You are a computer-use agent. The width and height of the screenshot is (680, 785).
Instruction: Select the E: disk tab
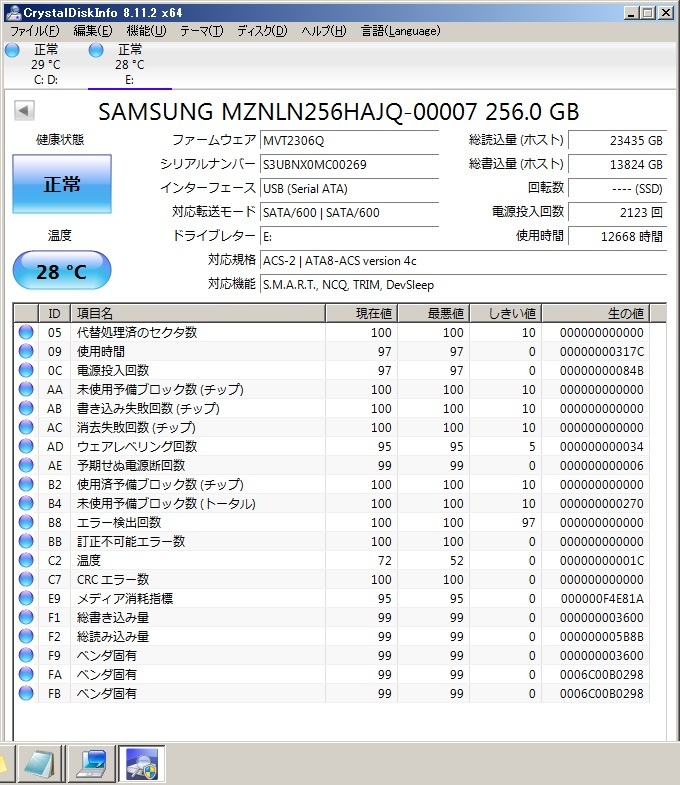click(x=129, y=64)
